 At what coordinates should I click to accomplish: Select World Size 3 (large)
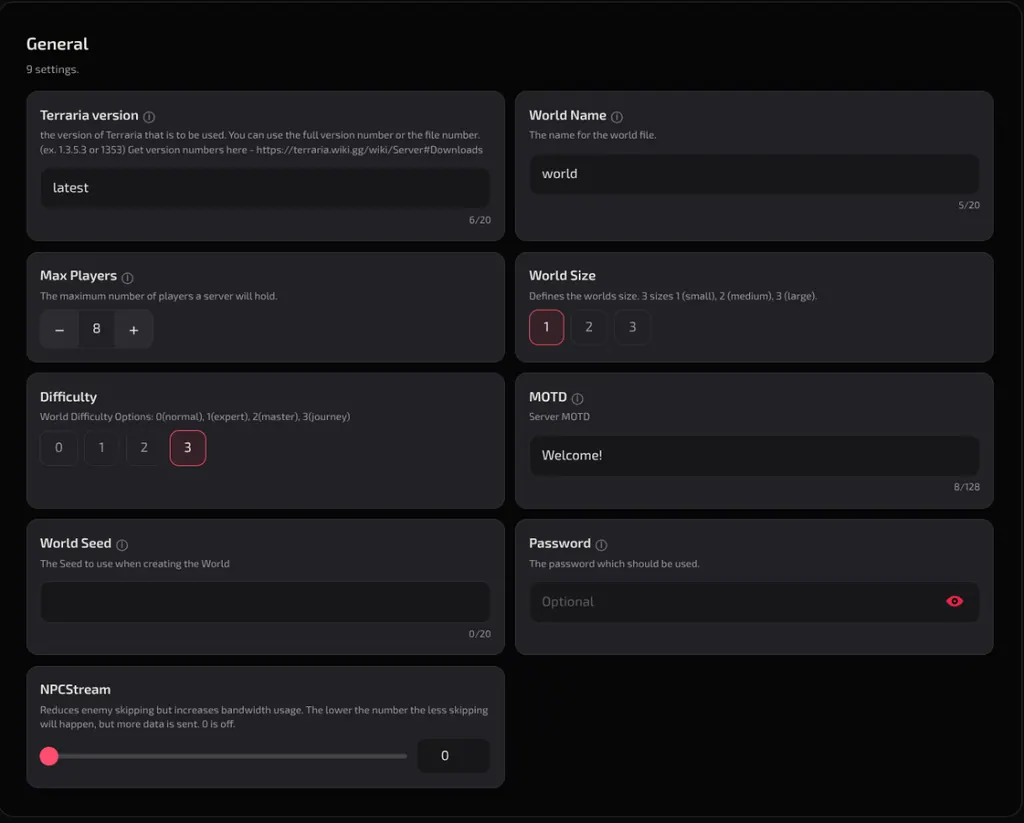[632, 327]
